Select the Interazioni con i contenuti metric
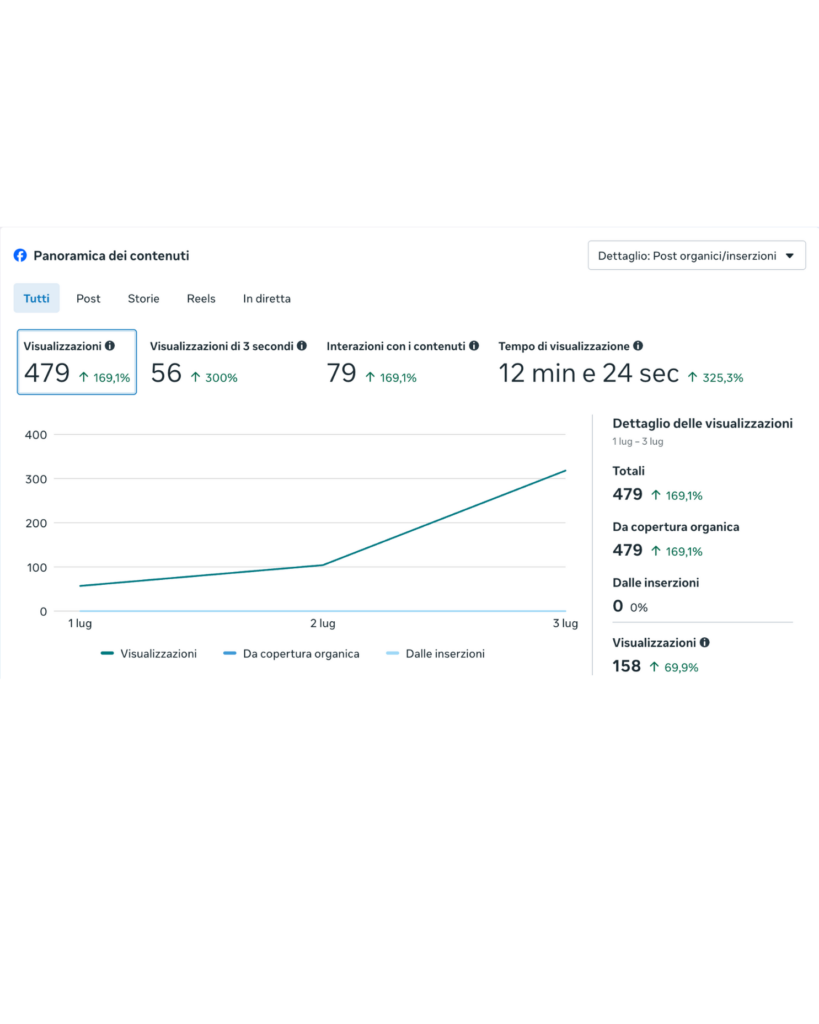 tap(402, 362)
